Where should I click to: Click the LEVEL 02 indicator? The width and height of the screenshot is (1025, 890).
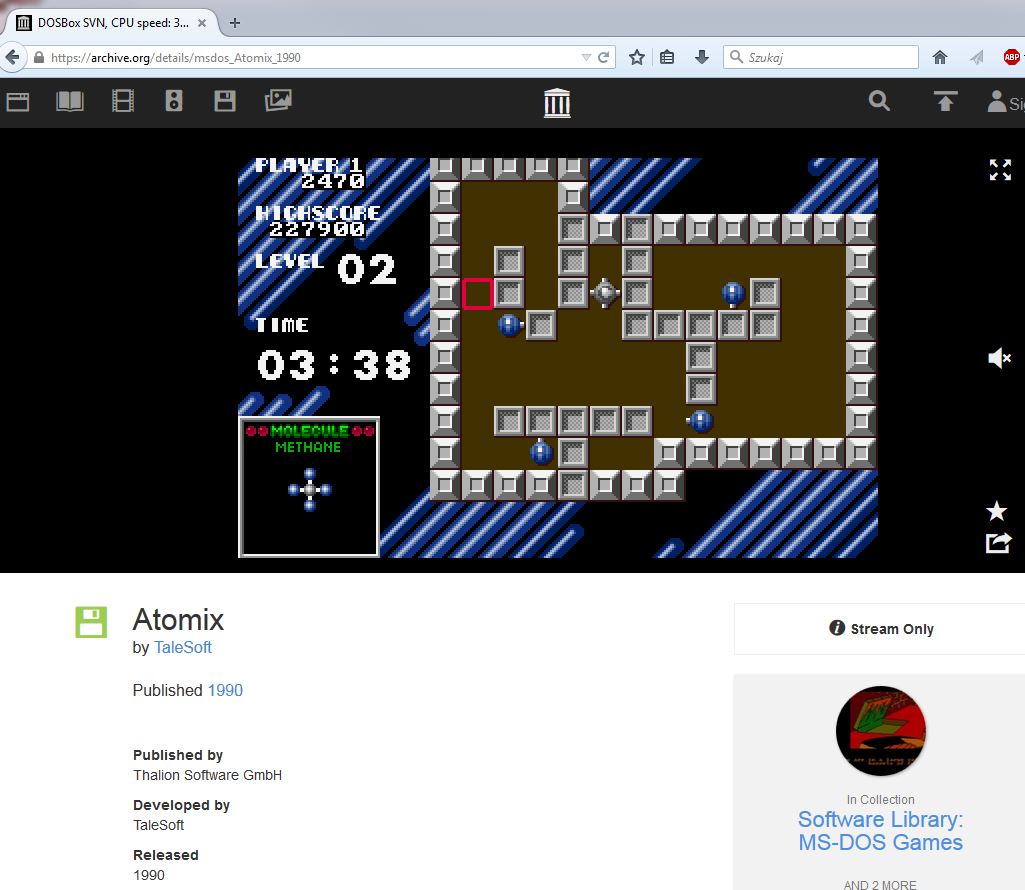click(326, 267)
